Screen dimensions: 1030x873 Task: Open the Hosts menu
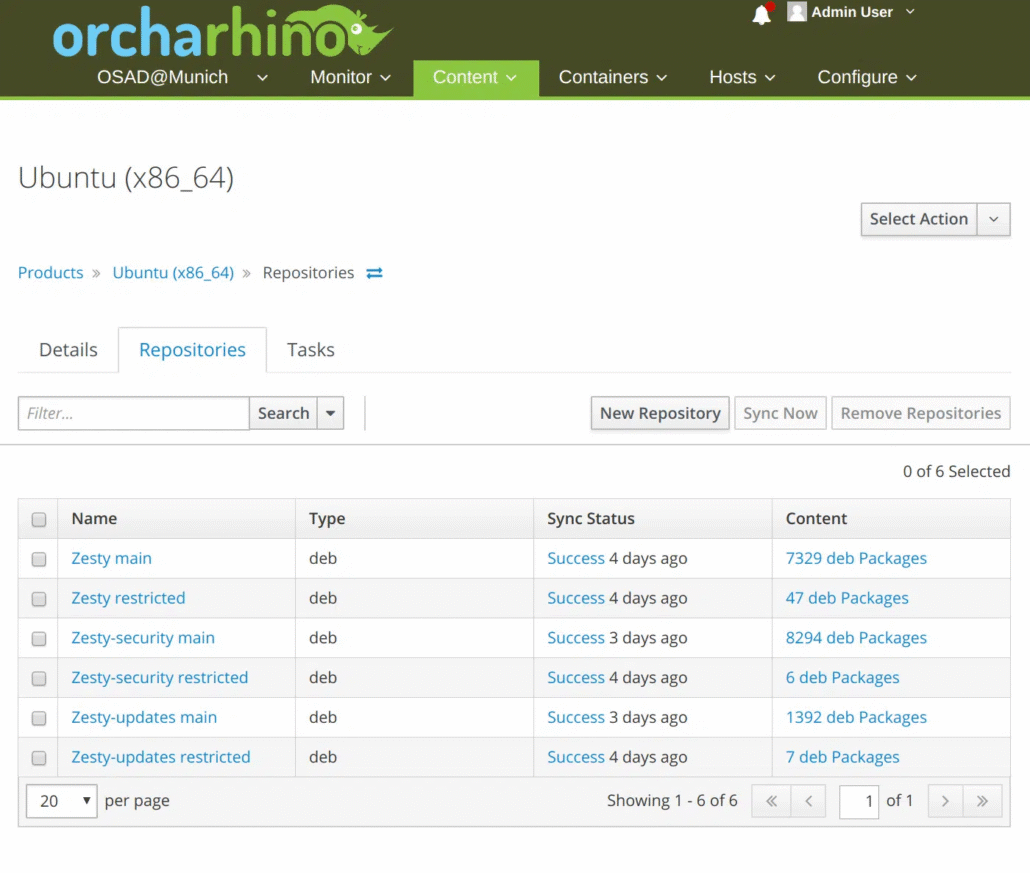pos(742,77)
